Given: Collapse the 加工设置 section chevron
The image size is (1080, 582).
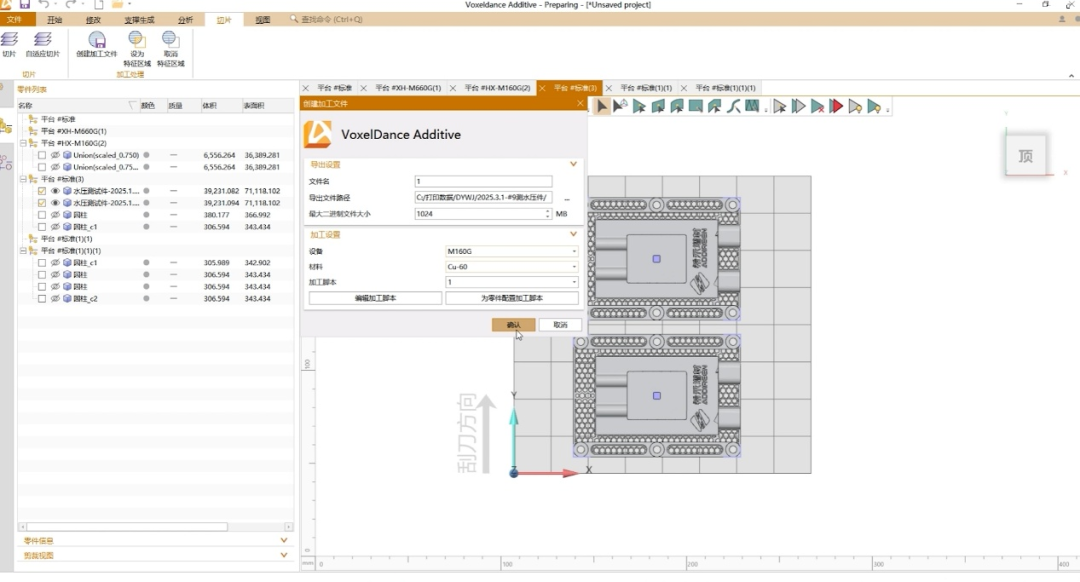Looking at the screenshot, I should point(573,235).
